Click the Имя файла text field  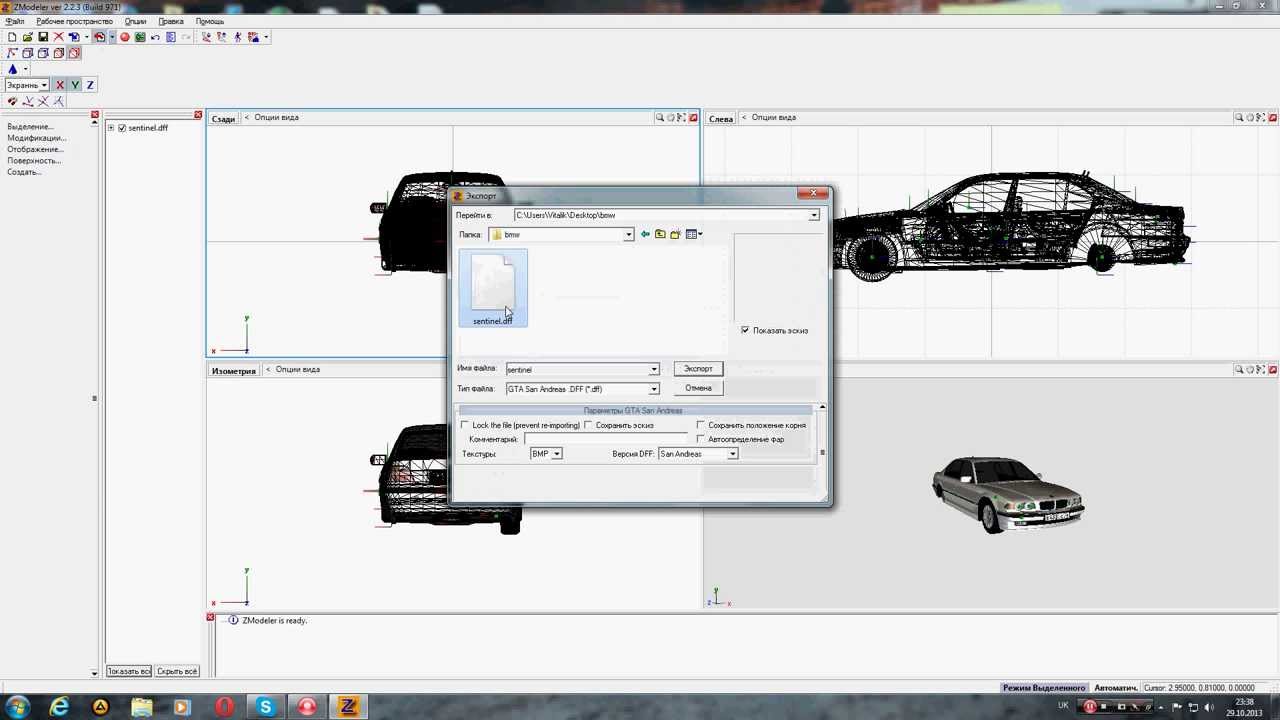tap(577, 369)
